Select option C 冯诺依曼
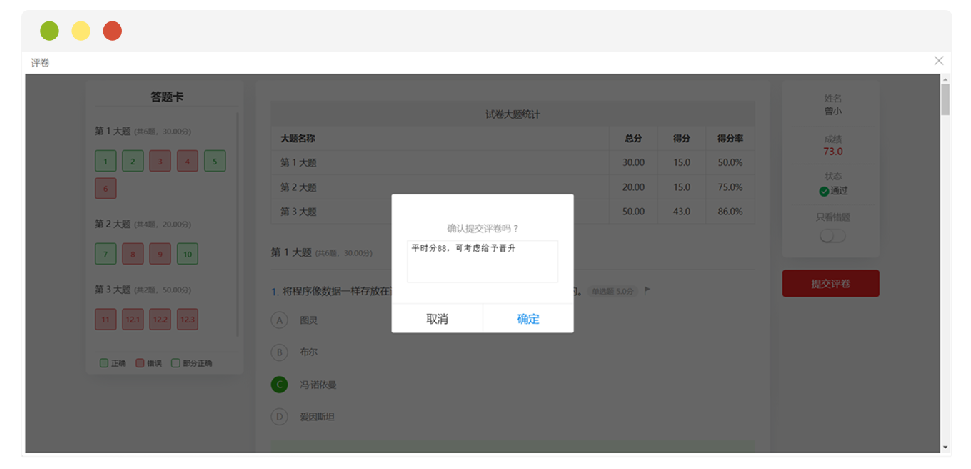 pos(279,384)
